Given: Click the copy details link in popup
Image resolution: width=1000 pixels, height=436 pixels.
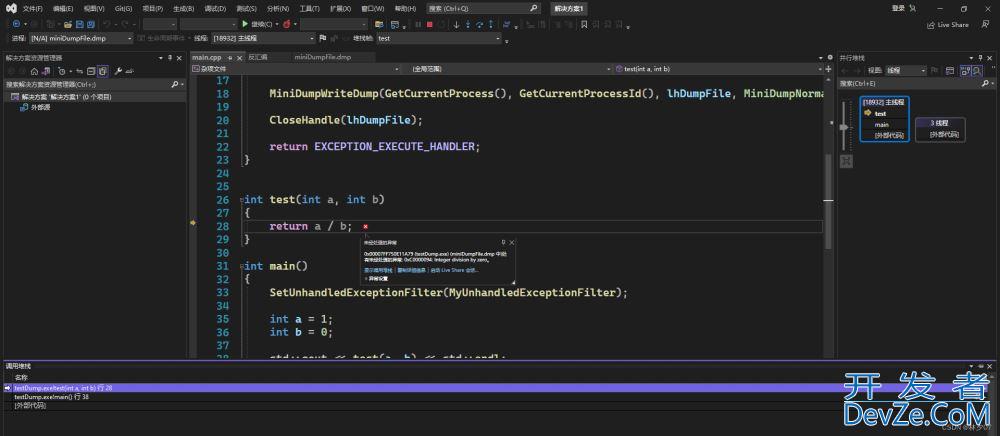Looking at the screenshot, I should [411, 270].
